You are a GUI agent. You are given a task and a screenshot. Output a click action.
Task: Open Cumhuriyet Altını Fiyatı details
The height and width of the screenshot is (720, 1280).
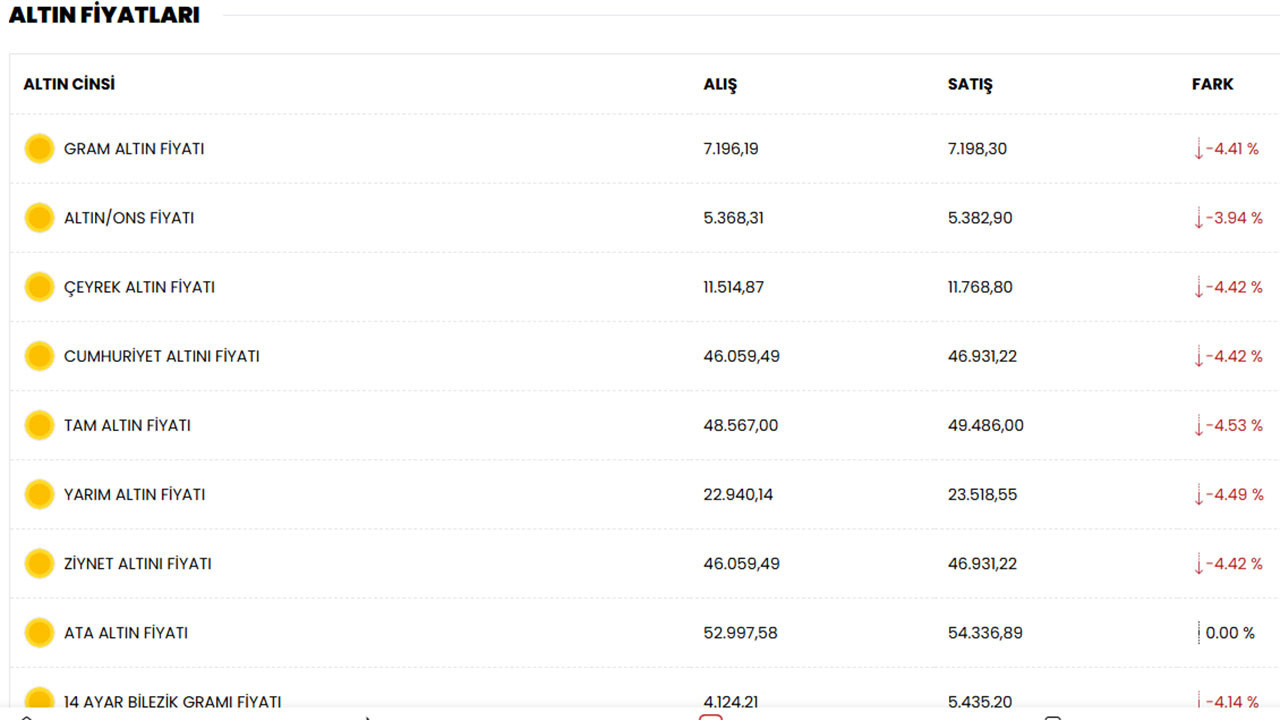(161, 356)
